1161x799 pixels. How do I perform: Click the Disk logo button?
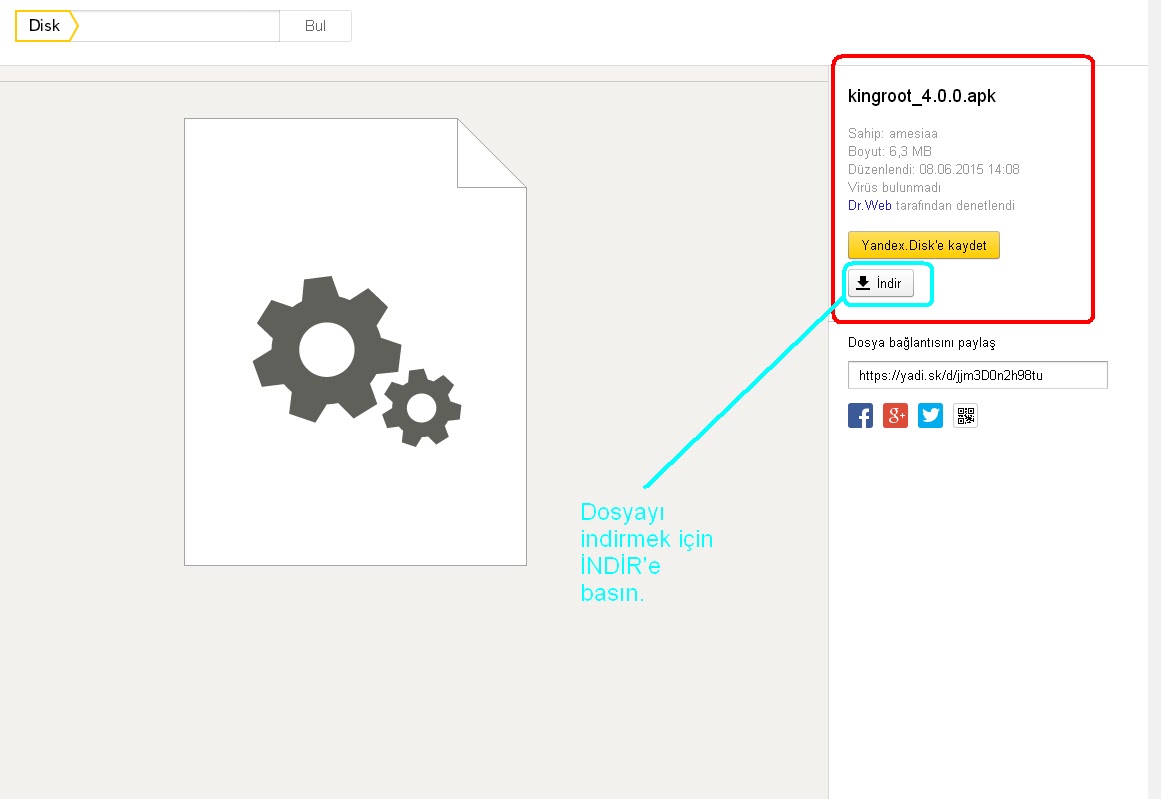pos(46,26)
